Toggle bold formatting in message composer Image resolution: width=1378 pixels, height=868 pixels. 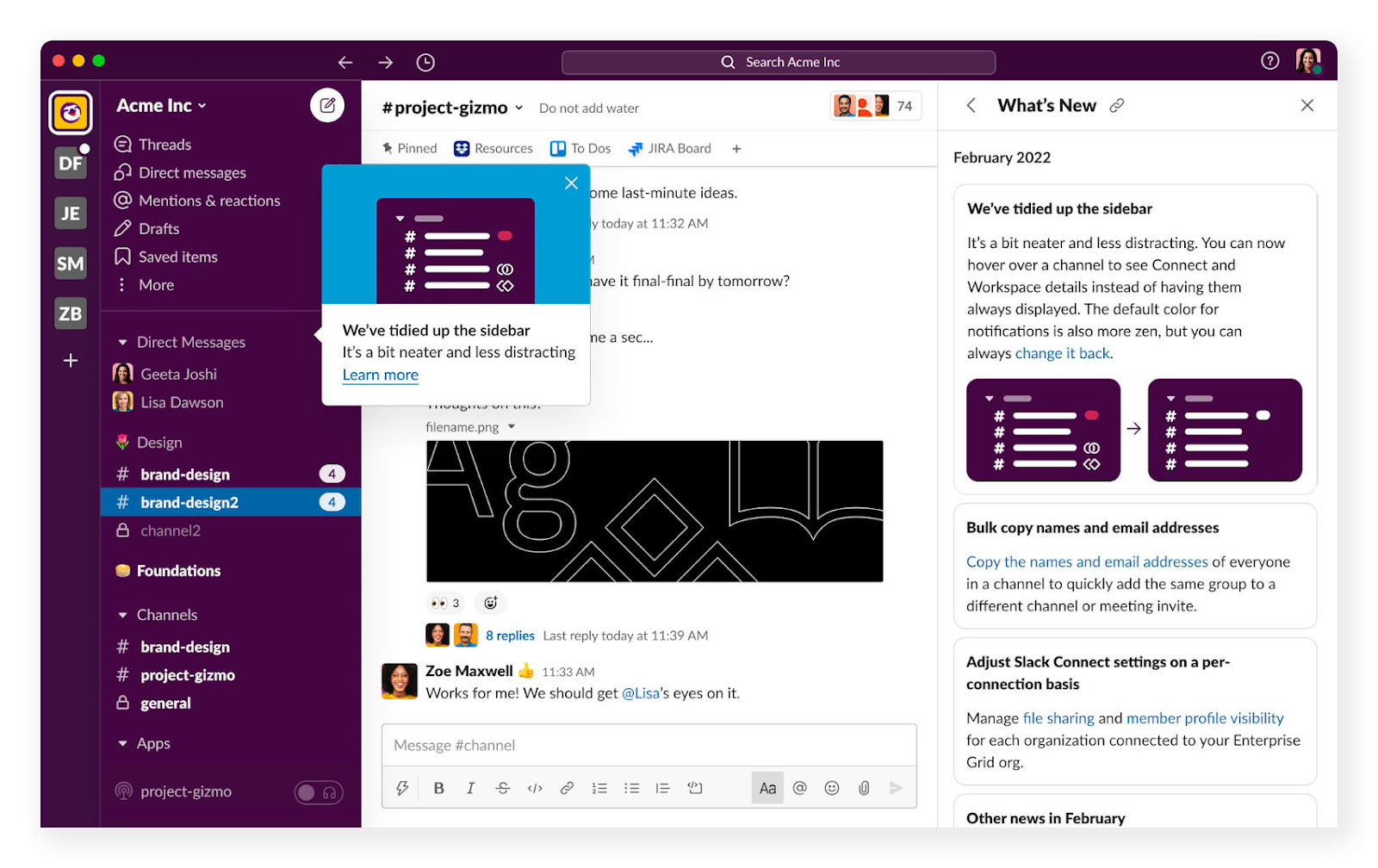point(438,788)
